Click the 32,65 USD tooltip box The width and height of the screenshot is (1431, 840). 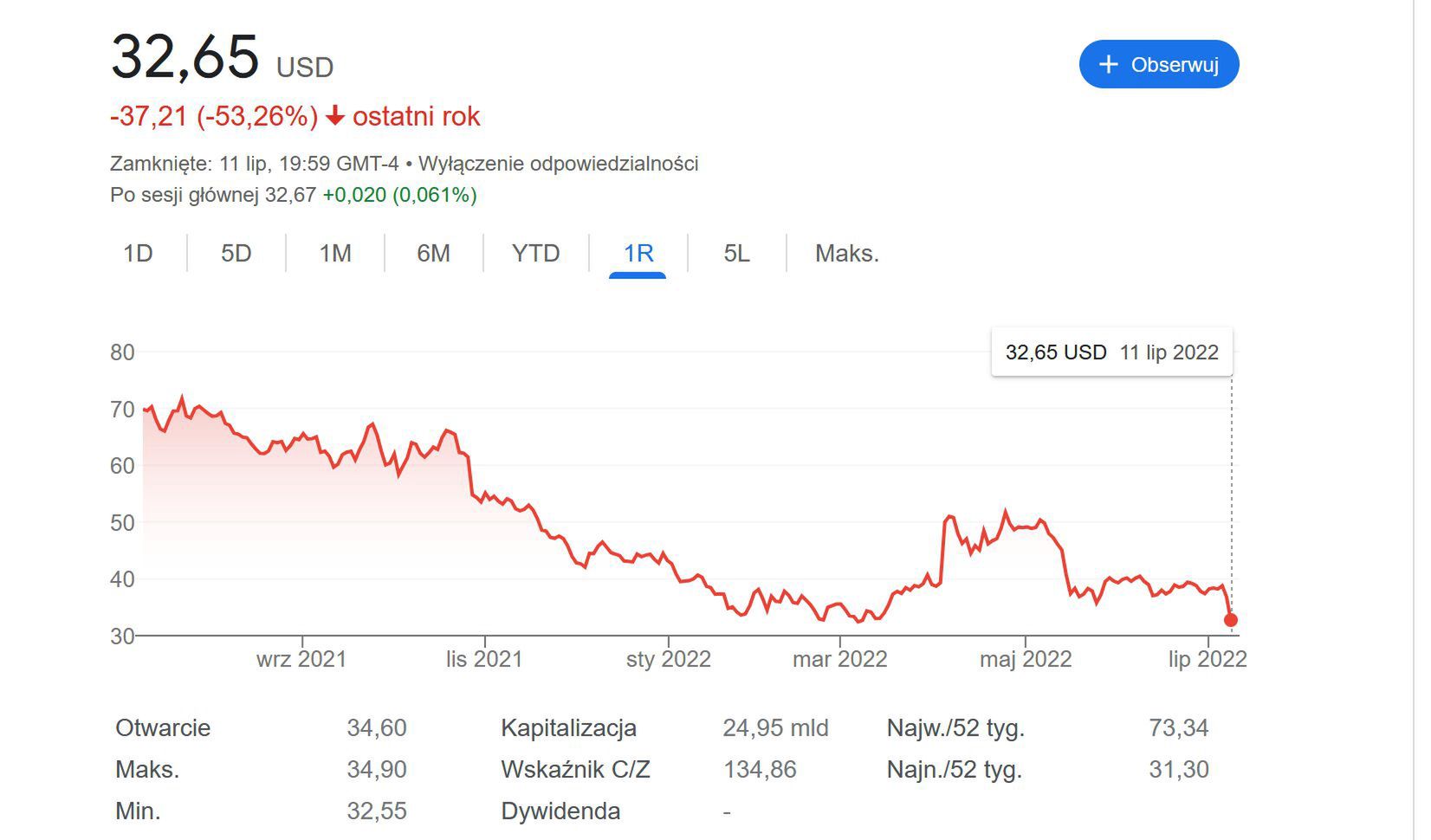click(1111, 352)
